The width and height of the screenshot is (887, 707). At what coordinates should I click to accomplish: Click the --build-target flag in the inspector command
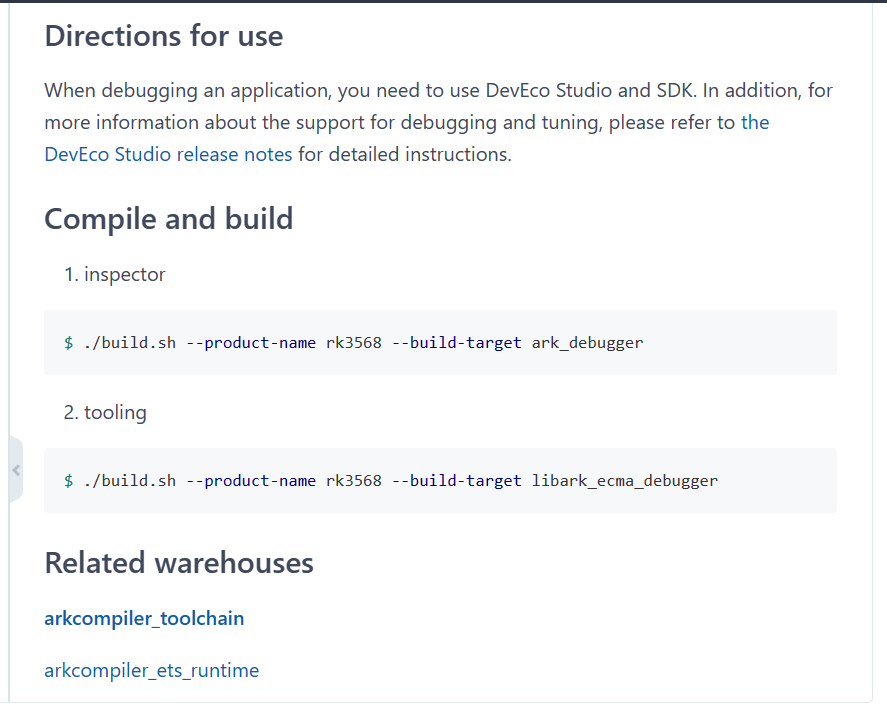tap(457, 343)
